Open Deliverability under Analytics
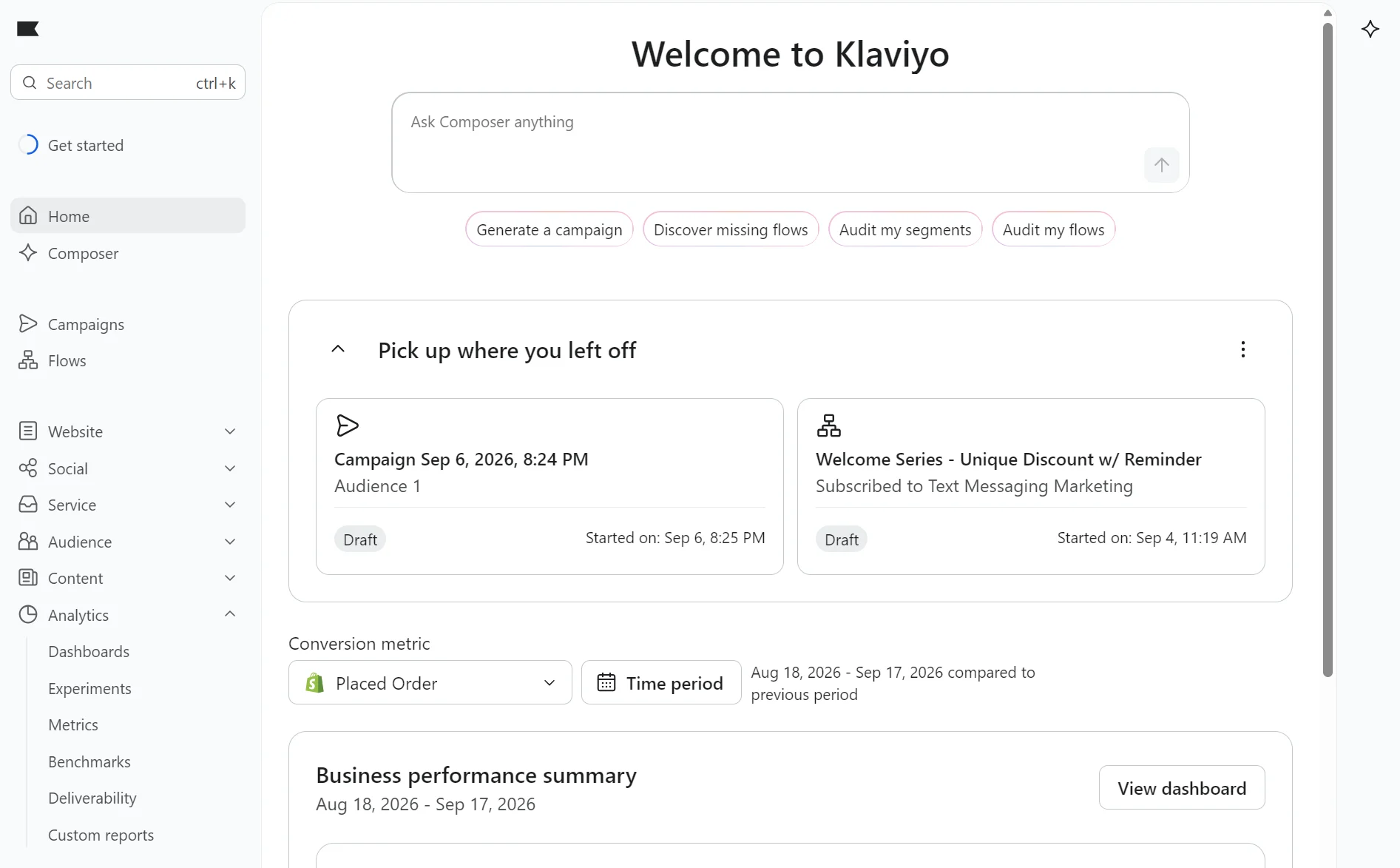1400x868 pixels. click(x=92, y=798)
